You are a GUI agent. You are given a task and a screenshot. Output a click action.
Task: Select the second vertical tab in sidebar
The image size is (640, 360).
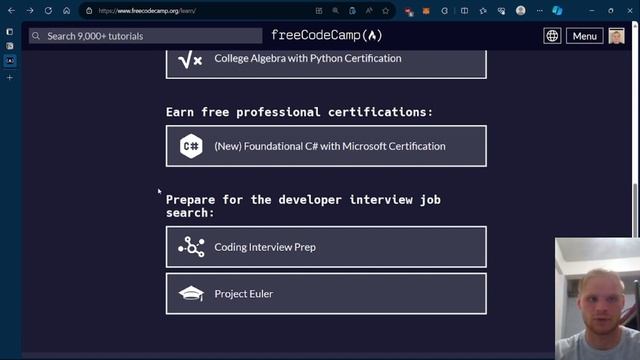click(10, 46)
